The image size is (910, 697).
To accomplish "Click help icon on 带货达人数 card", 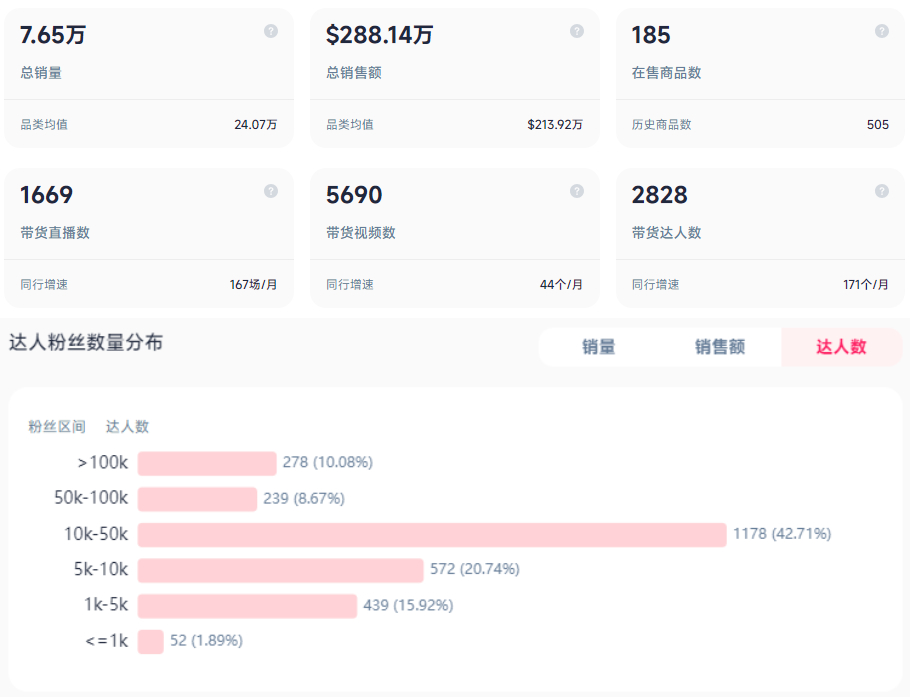I will (882, 191).
